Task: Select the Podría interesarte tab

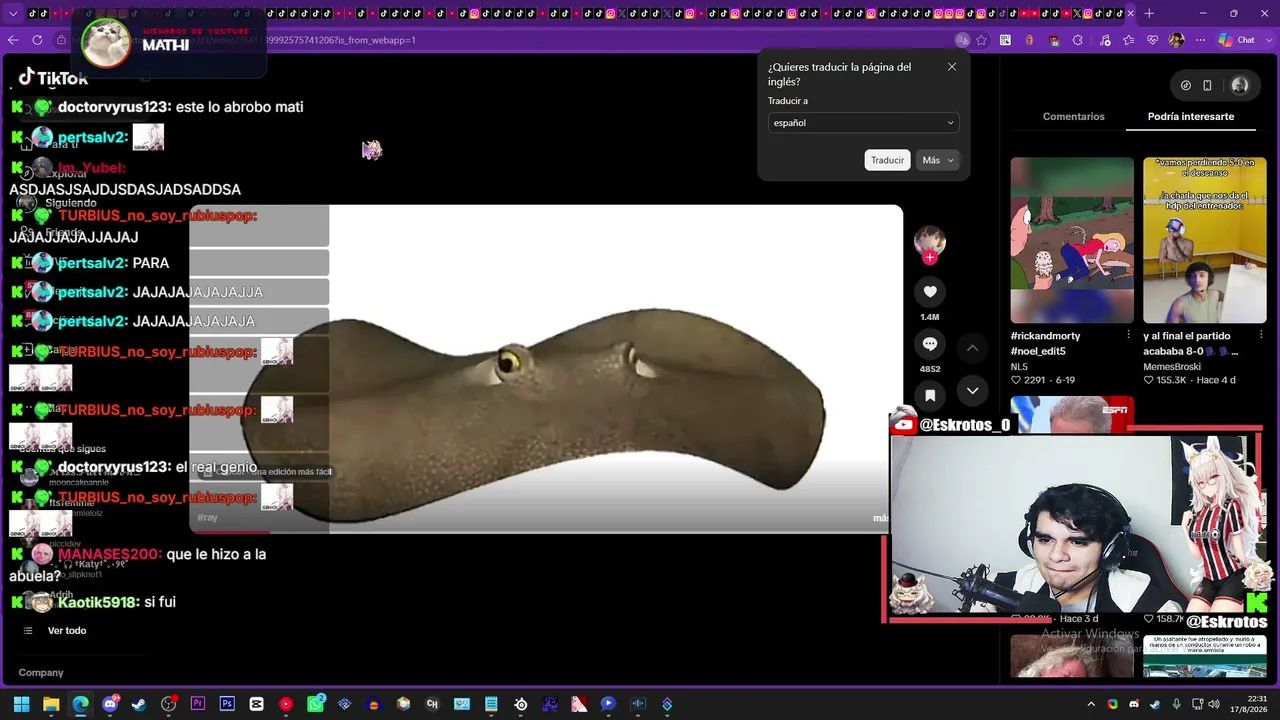Action: tap(1190, 117)
